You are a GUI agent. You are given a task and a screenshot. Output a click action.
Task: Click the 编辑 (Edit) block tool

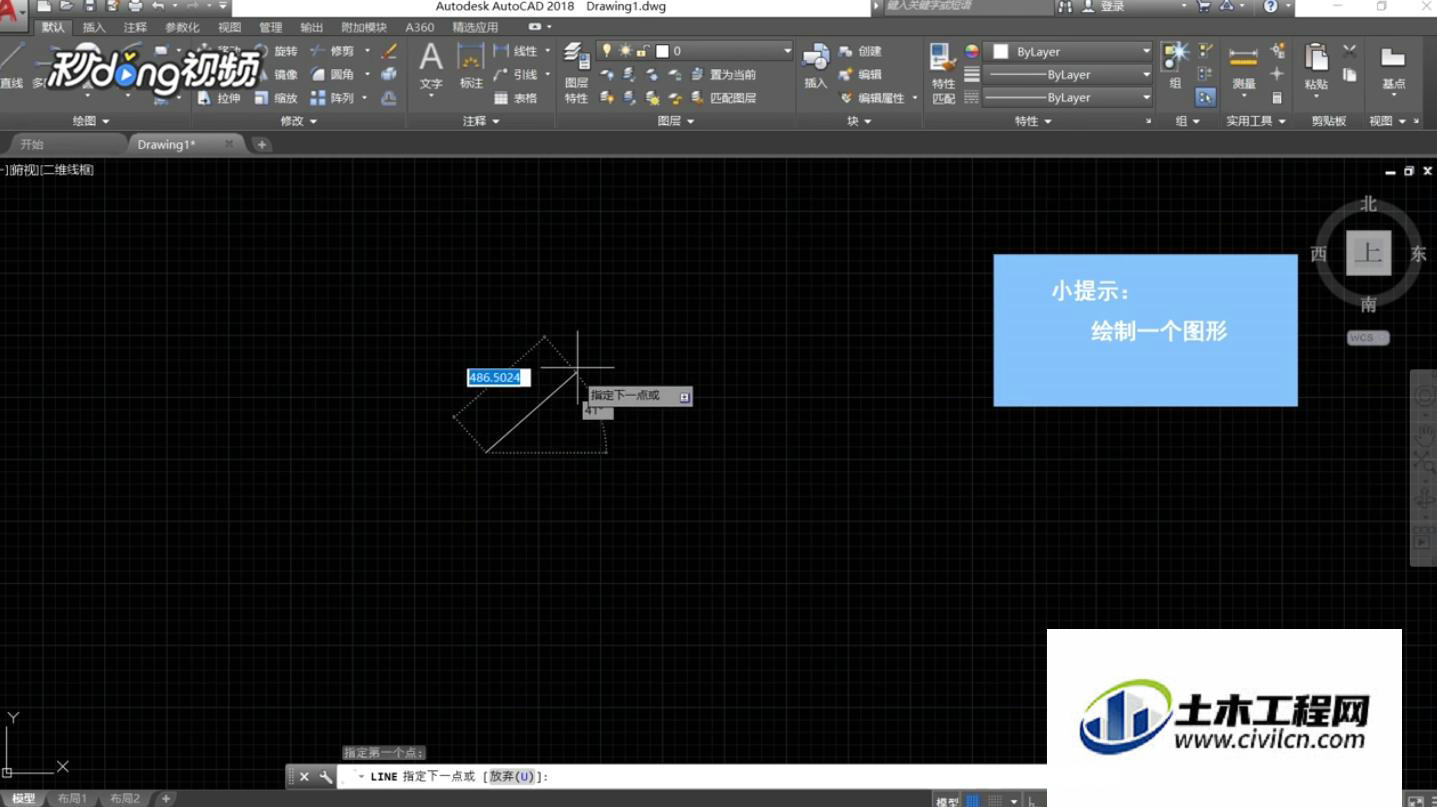point(861,74)
